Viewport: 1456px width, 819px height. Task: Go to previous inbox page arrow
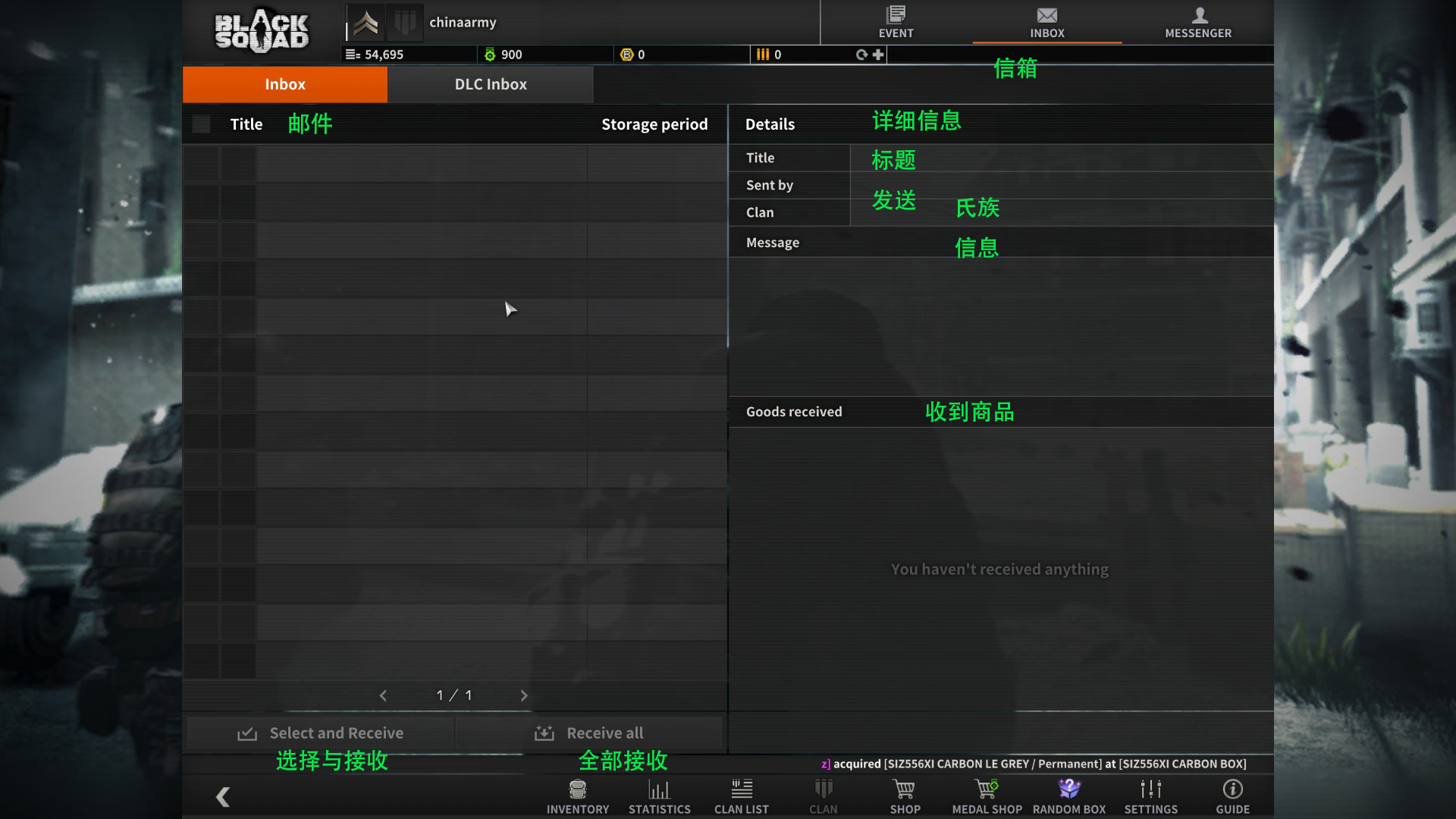click(x=383, y=695)
